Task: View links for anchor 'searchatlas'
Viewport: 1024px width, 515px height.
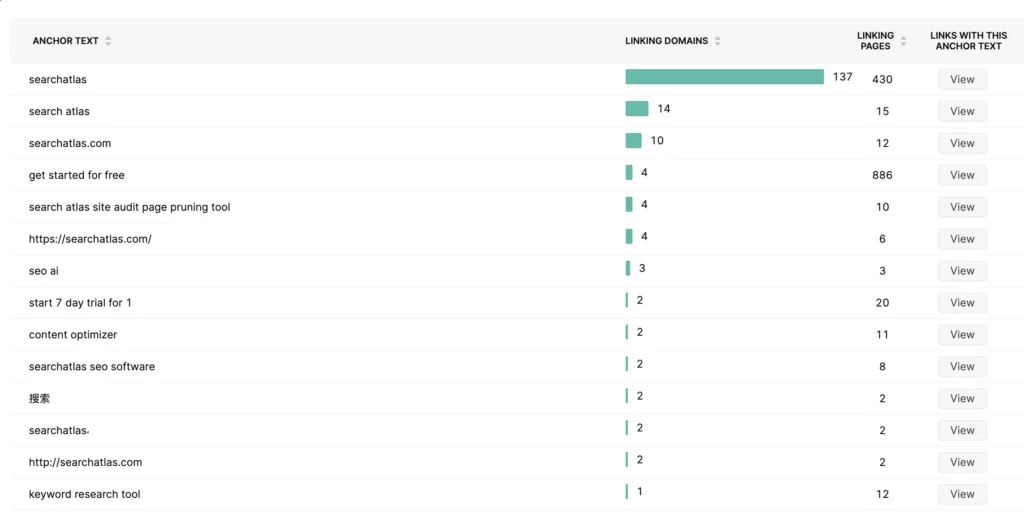Action: 962,79
